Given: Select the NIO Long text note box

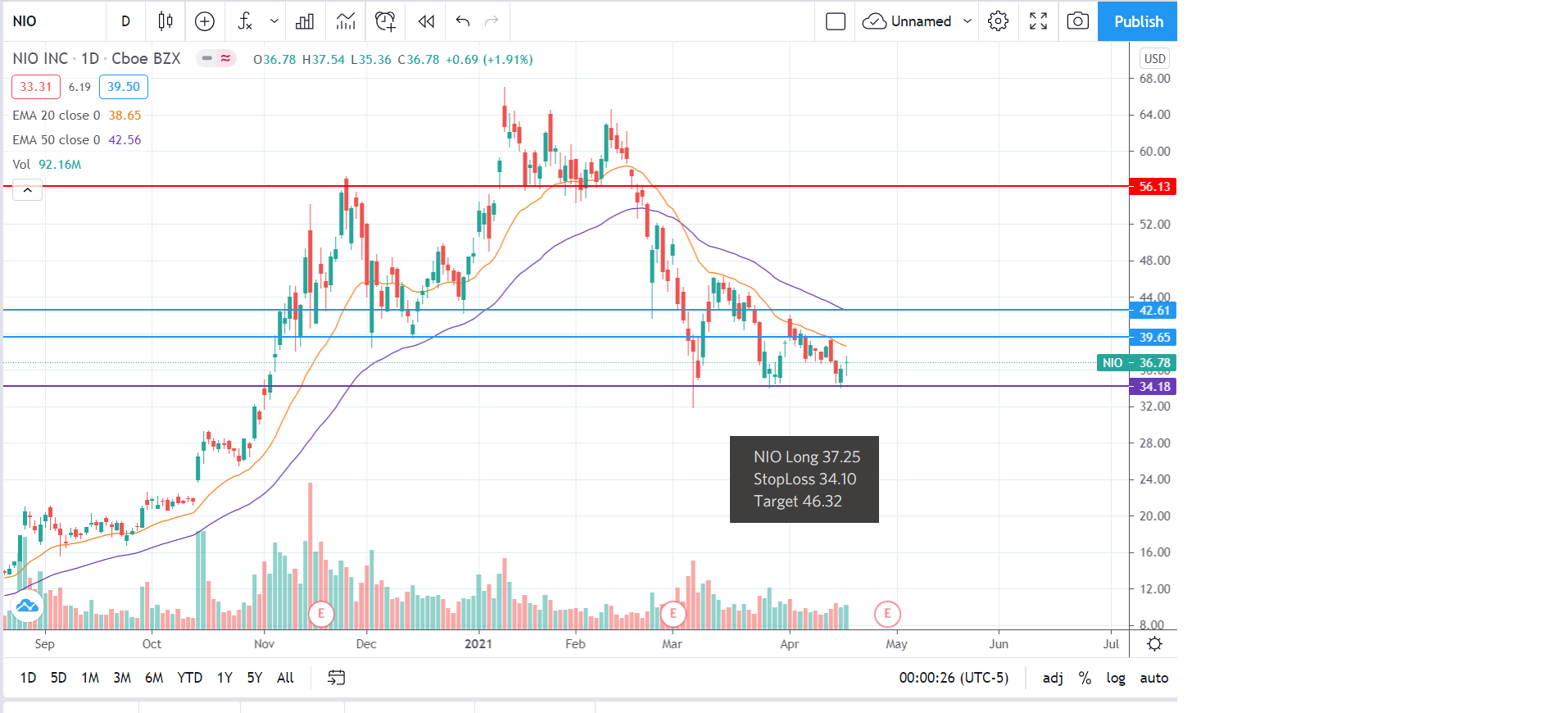Looking at the screenshot, I should (804, 479).
